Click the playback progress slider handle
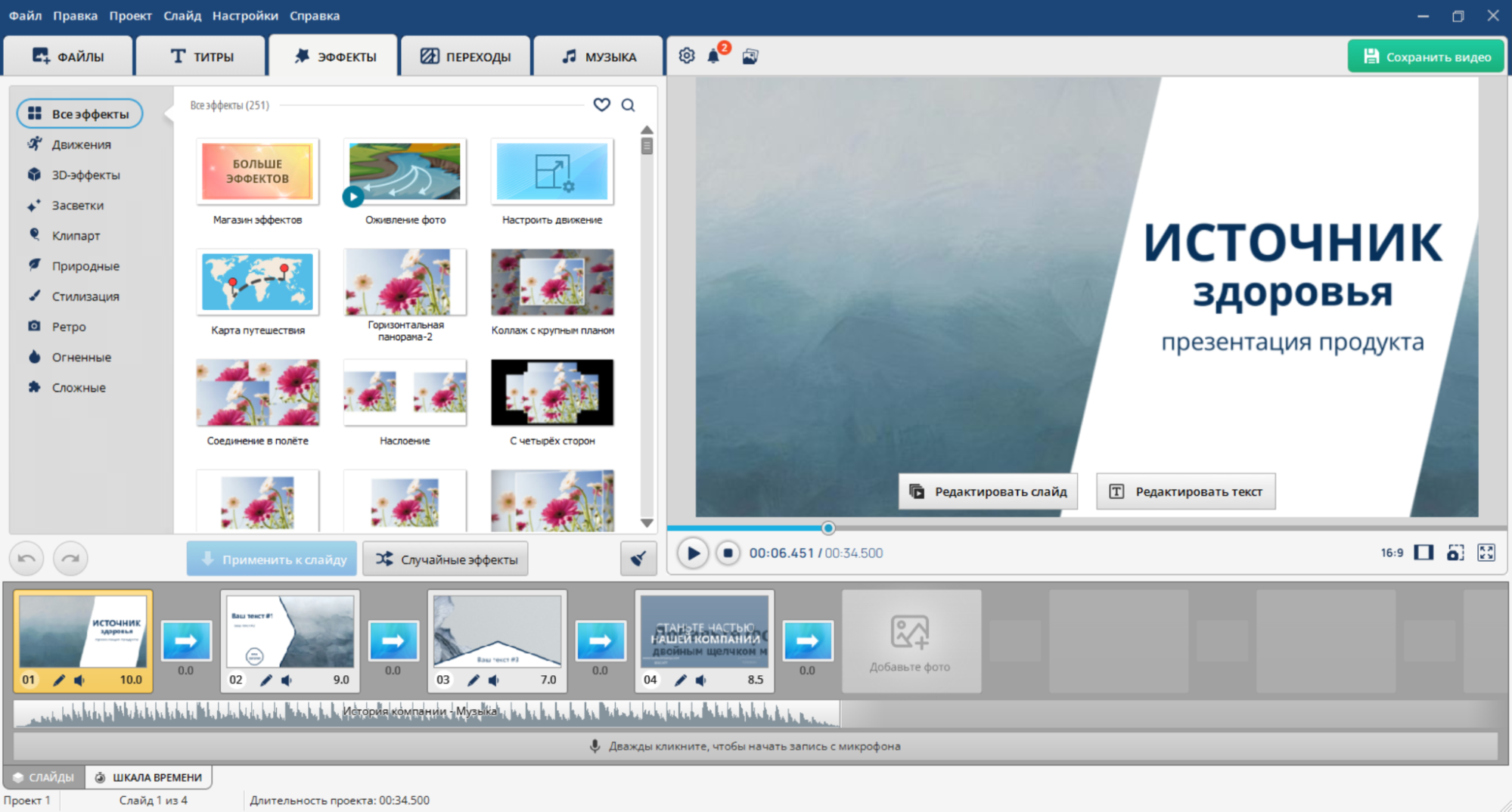Screen dimensions: 1512x812 coord(828,528)
